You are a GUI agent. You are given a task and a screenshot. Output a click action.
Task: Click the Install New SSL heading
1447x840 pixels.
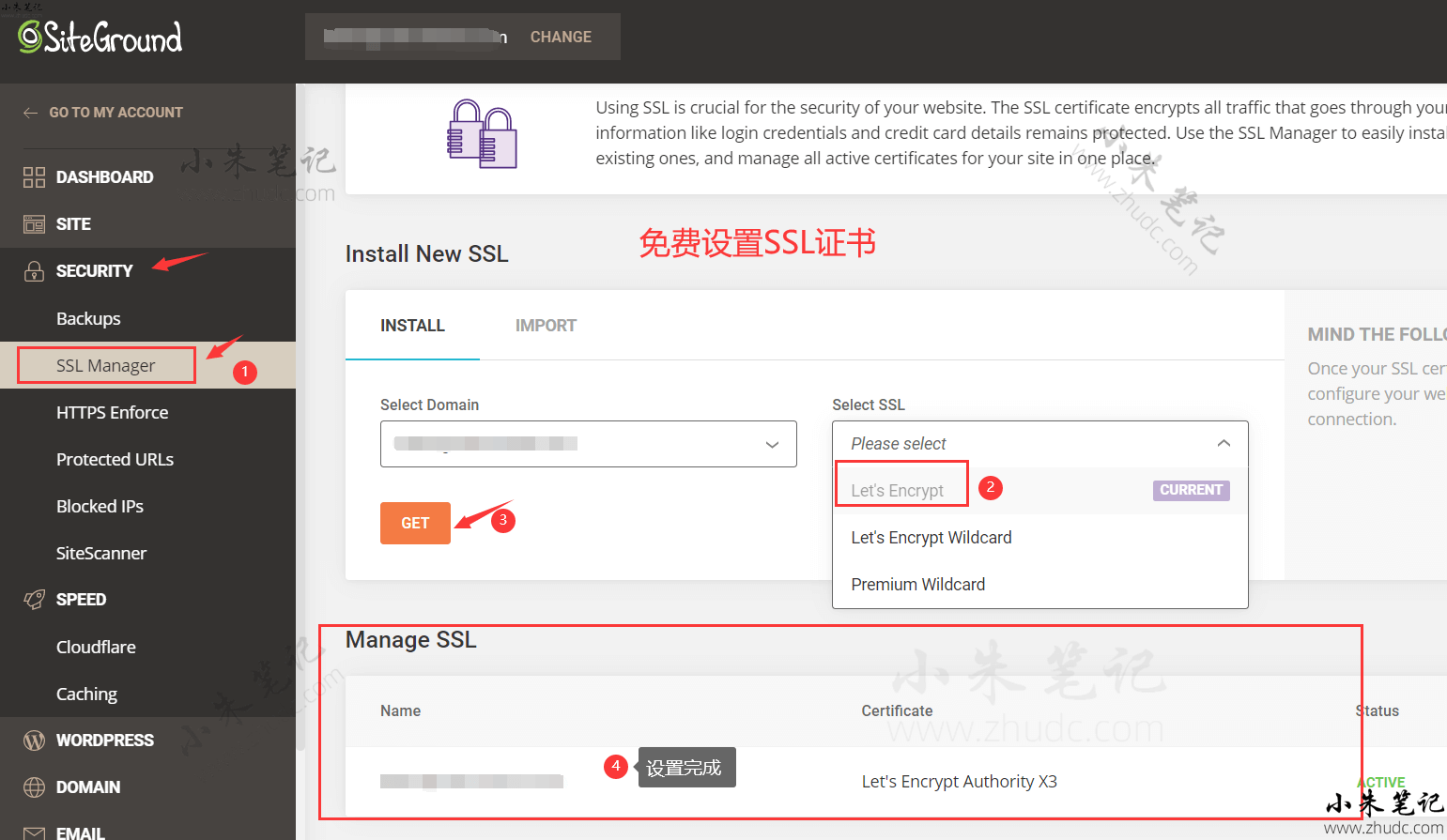pos(426,254)
